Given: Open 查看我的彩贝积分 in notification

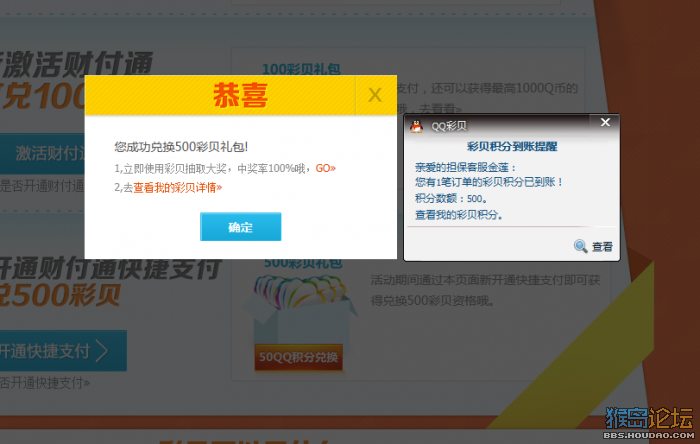Looking at the screenshot, I should click(459, 215).
